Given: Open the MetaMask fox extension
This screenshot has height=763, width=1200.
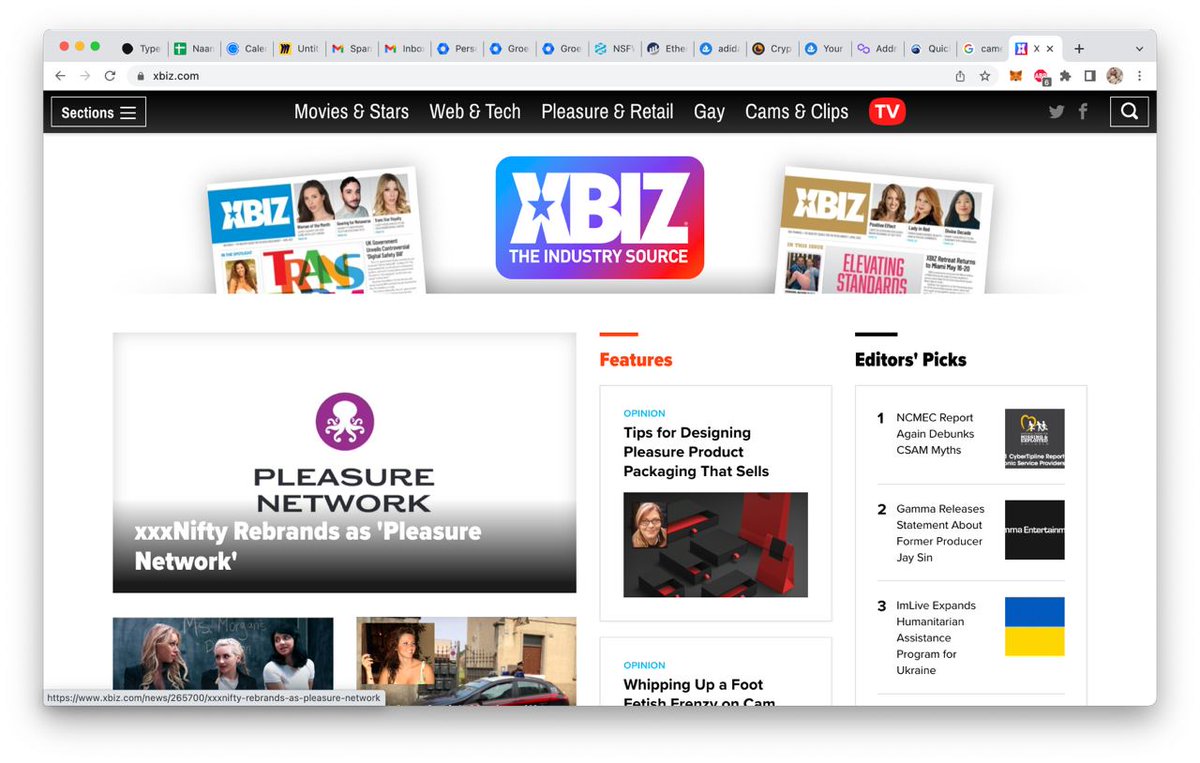Looking at the screenshot, I should click(x=1016, y=76).
